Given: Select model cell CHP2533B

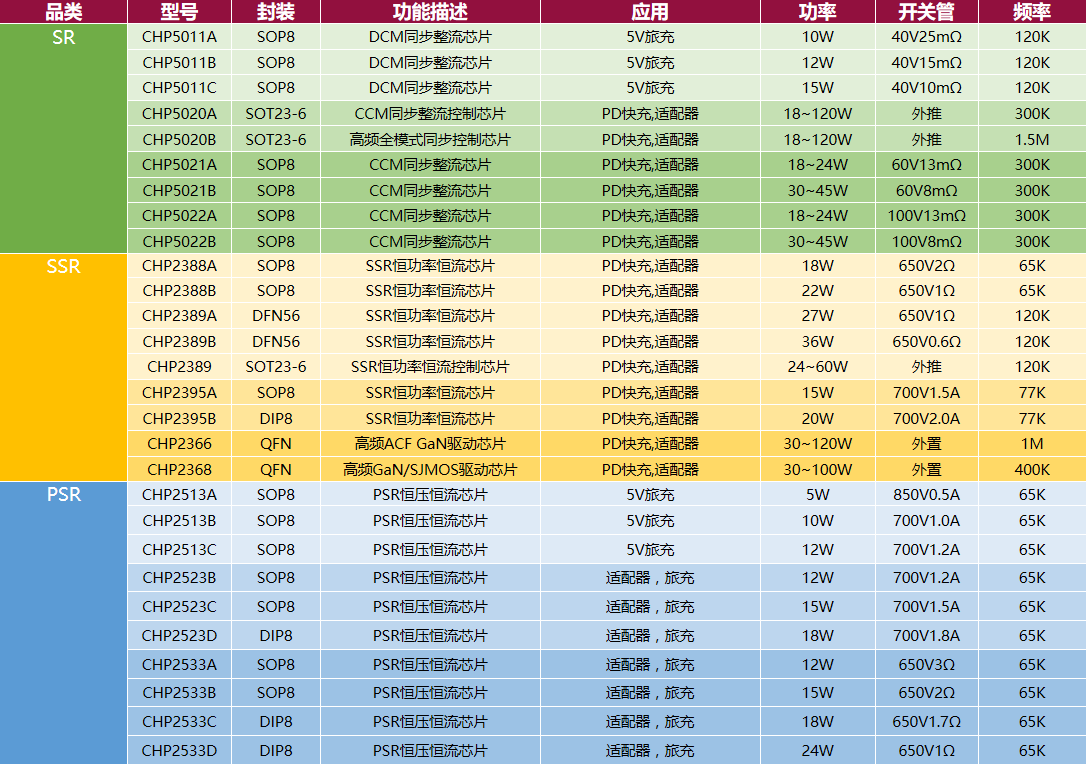Looking at the screenshot, I should pos(180,693).
